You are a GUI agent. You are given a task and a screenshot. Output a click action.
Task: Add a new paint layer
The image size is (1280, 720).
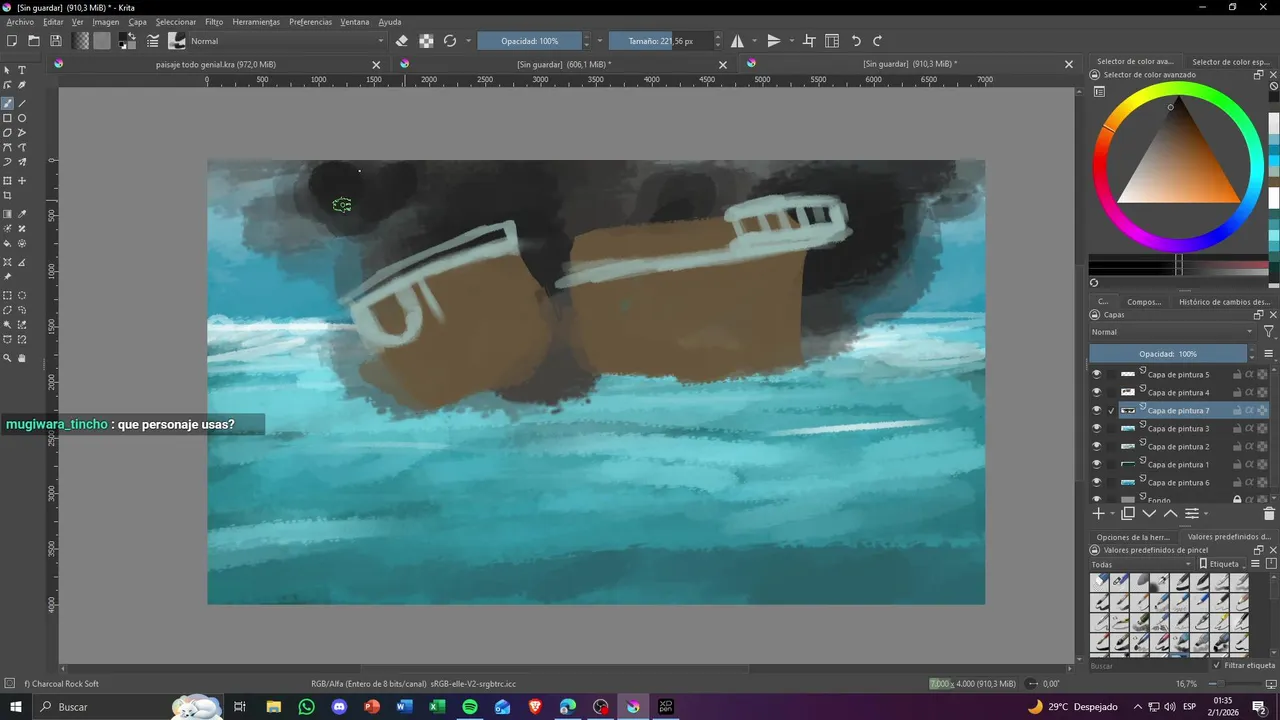[x=1098, y=513]
